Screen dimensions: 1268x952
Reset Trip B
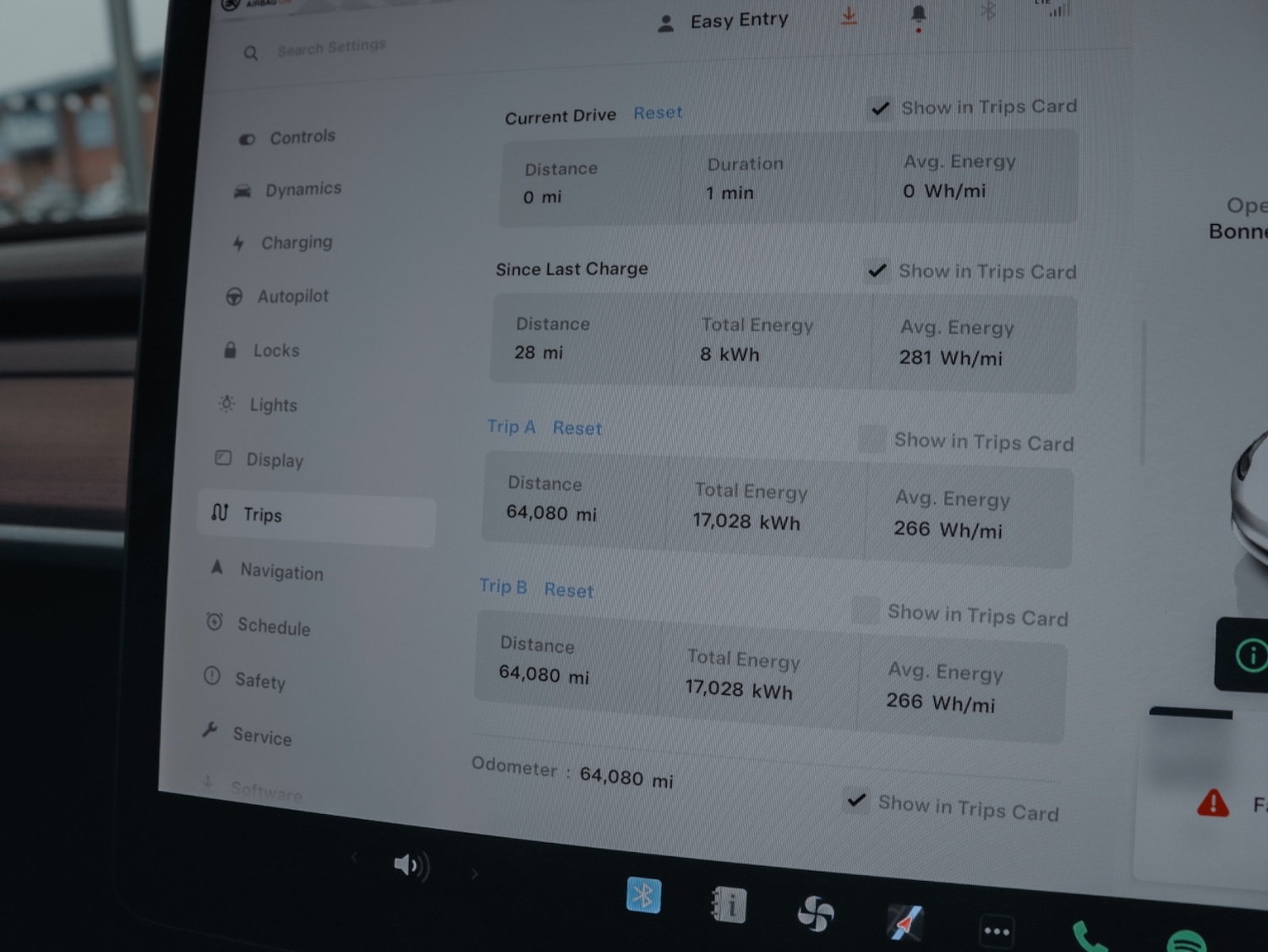tap(569, 590)
